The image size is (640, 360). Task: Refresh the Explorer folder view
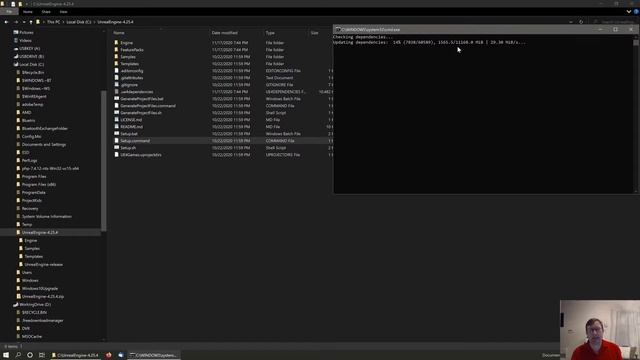click(581, 22)
